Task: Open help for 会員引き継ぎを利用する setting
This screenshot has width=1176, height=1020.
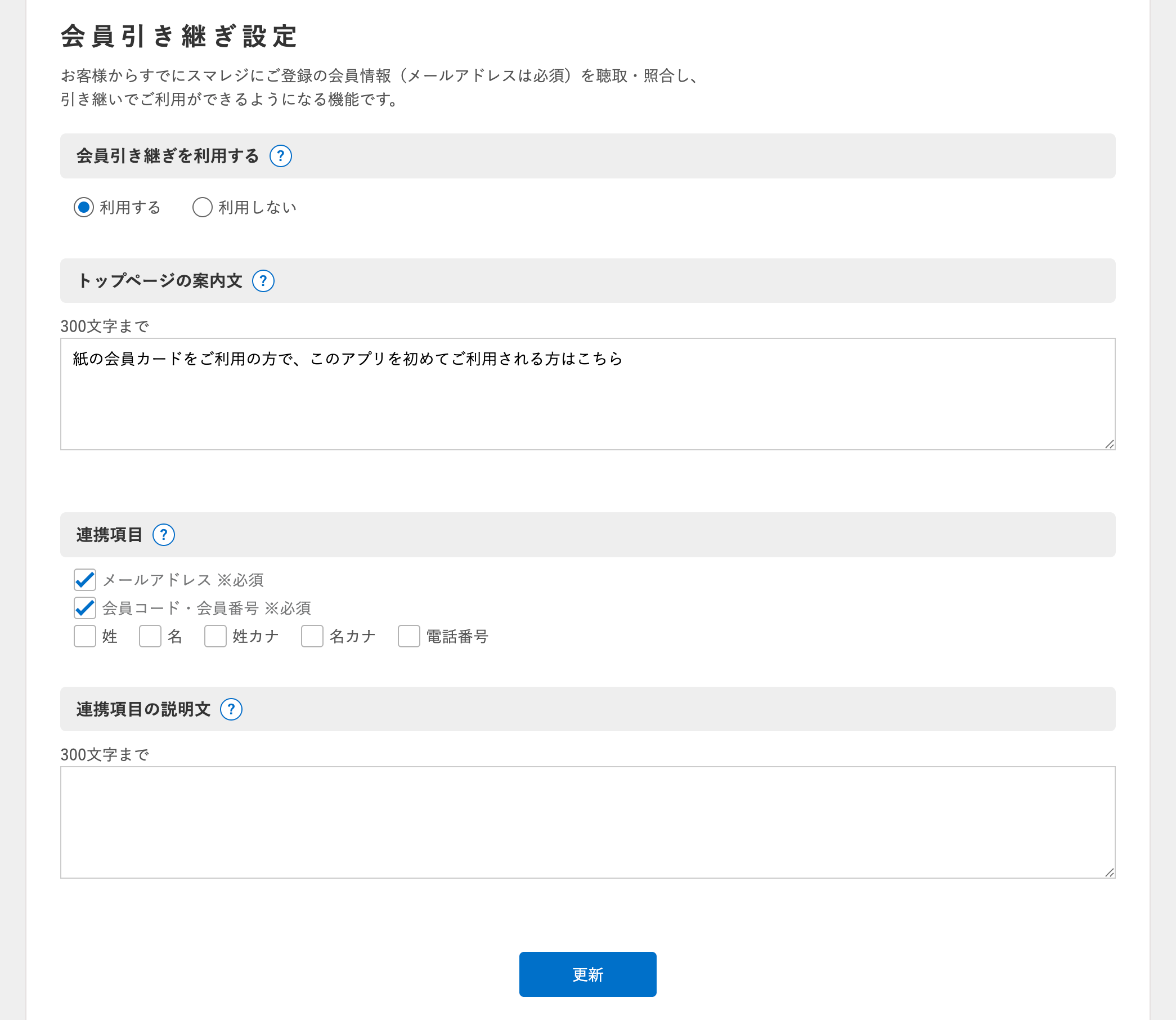Action: [282, 155]
